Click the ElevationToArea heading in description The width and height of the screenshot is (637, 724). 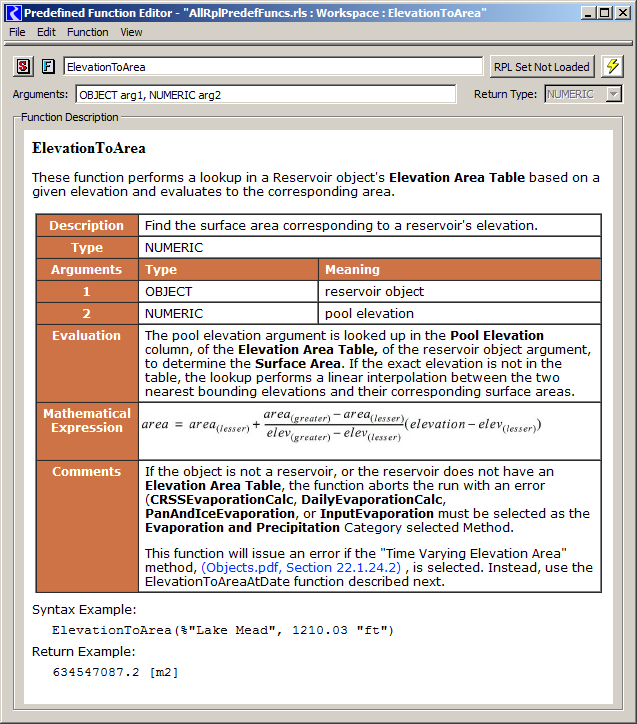(x=89, y=148)
